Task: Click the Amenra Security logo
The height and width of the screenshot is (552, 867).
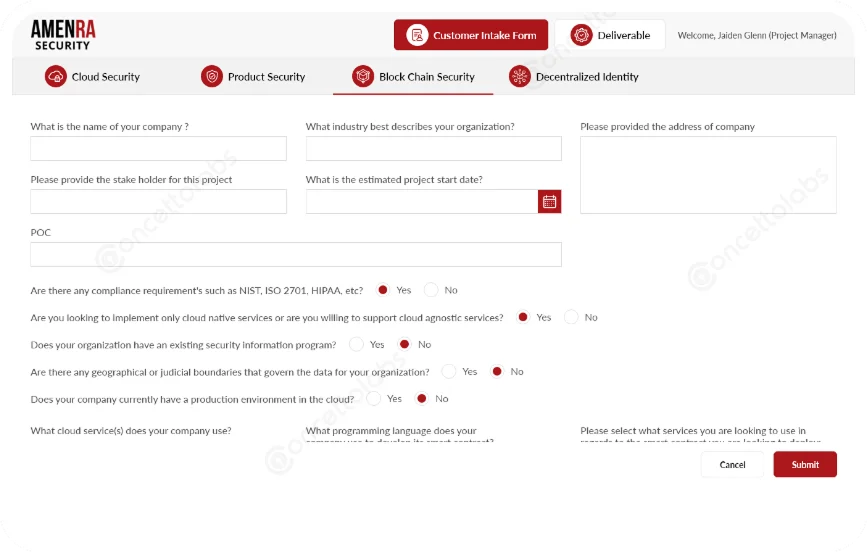Action: pyautogui.click(x=63, y=34)
